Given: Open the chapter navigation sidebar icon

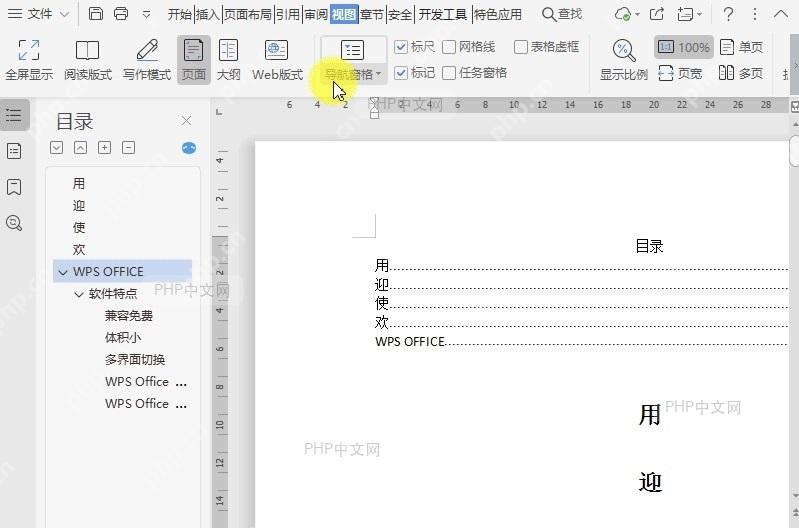Looking at the screenshot, I should tap(14, 151).
